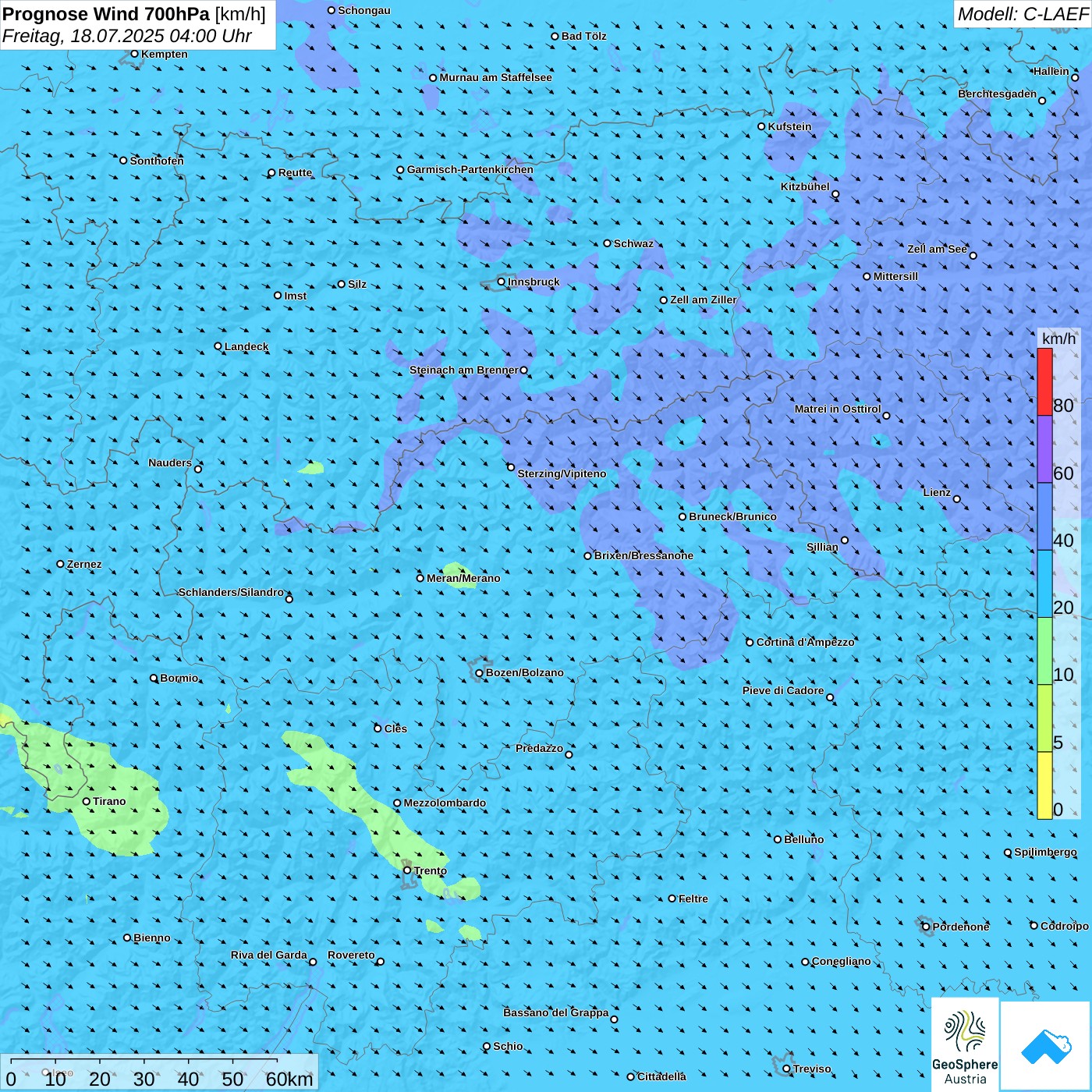Click the green 10 km/h legend color
The image size is (1092, 1092).
1044,651
